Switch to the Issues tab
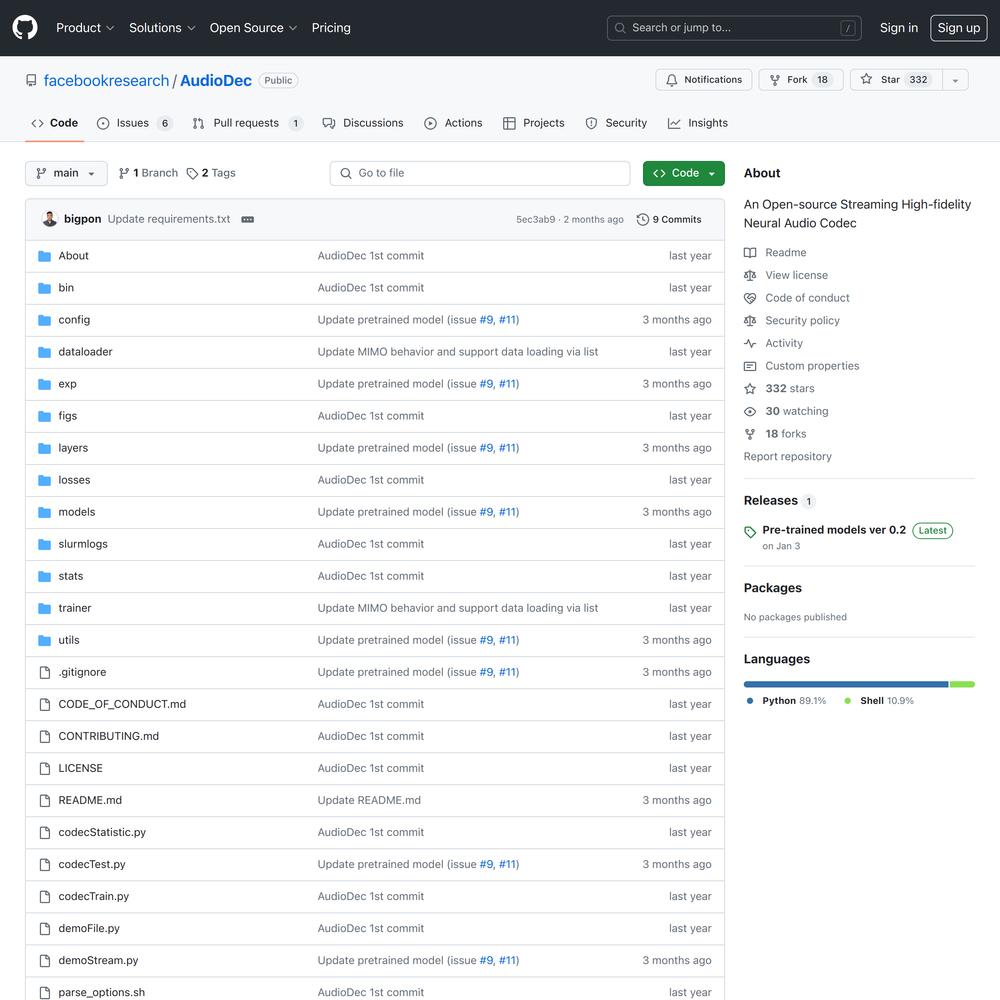This screenshot has width=1000, height=1000. point(135,123)
